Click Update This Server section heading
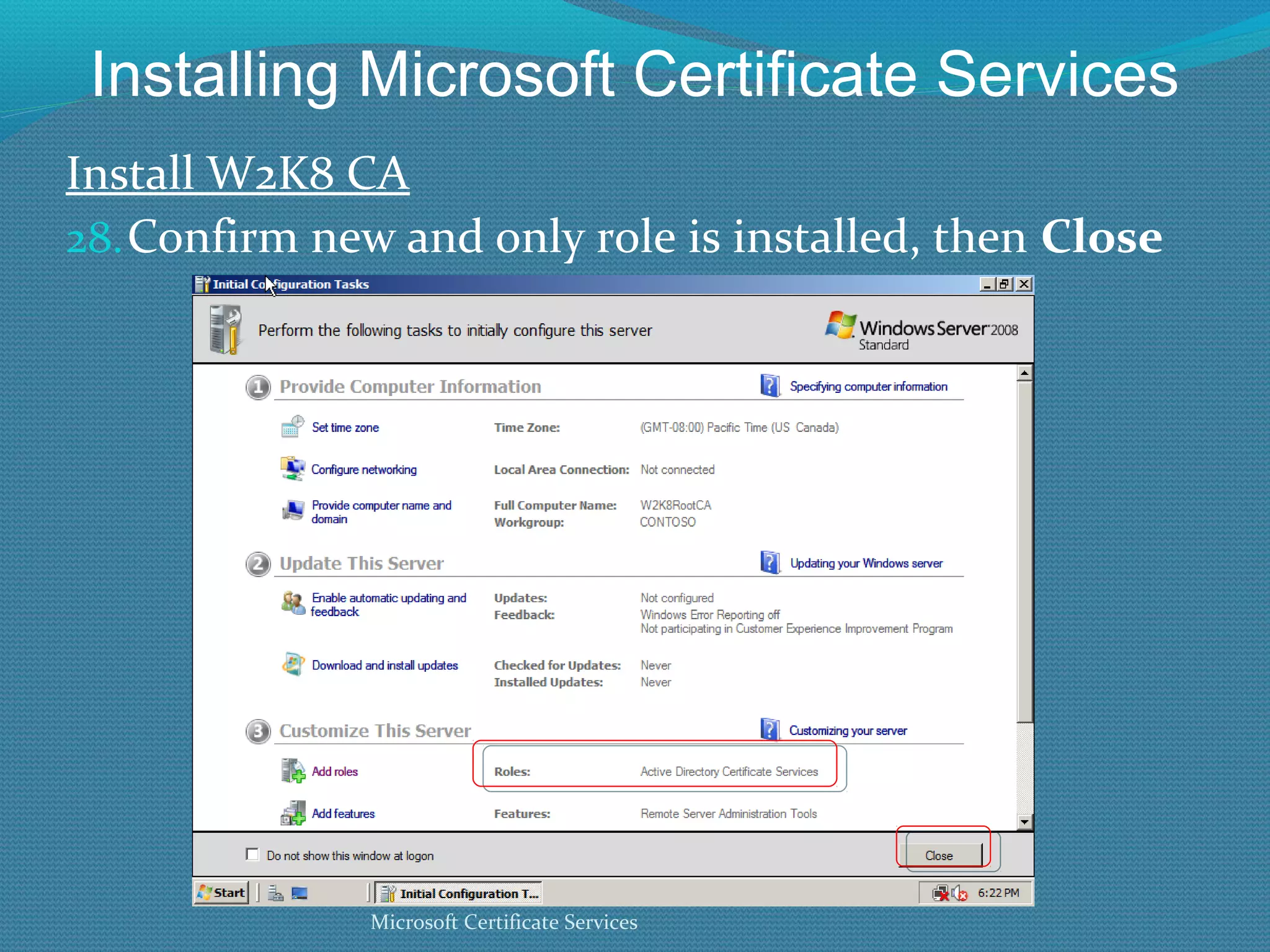 coord(362,563)
